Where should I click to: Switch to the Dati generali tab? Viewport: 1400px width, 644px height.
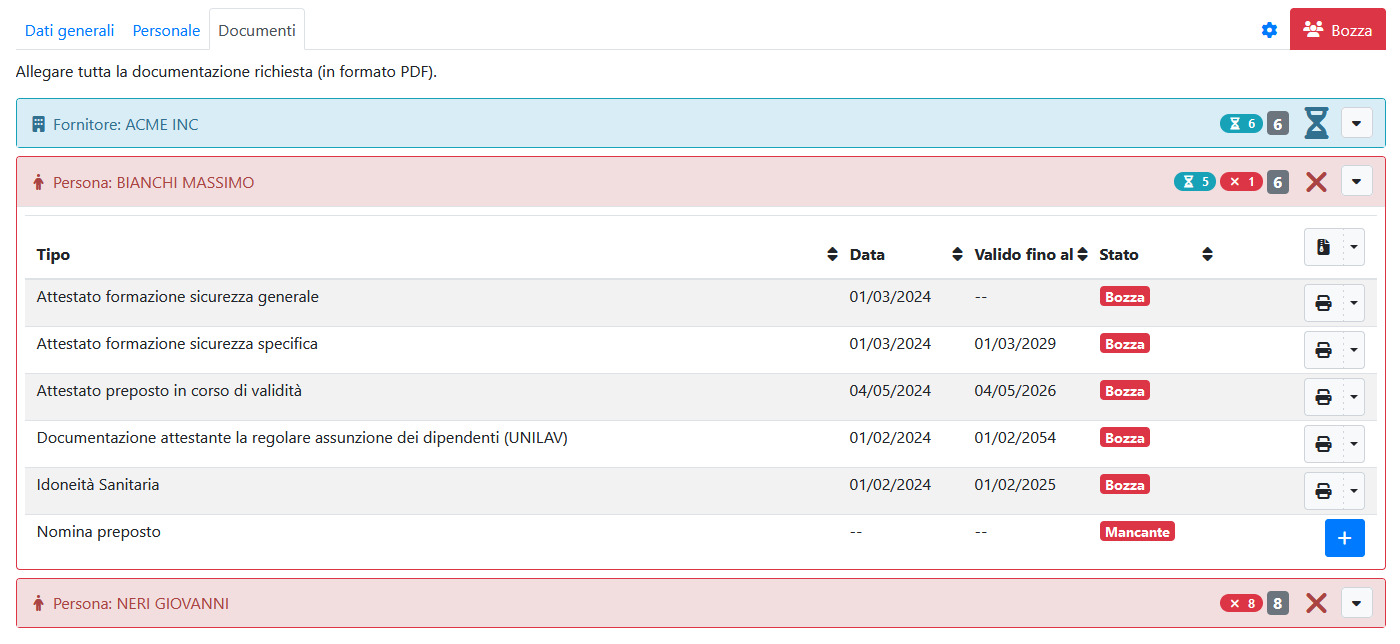click(x=70, y=30)
